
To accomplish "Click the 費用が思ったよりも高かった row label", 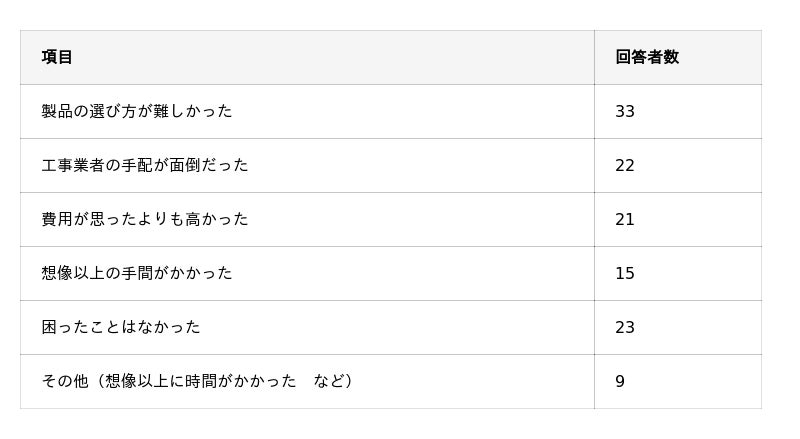I will 145,219.
